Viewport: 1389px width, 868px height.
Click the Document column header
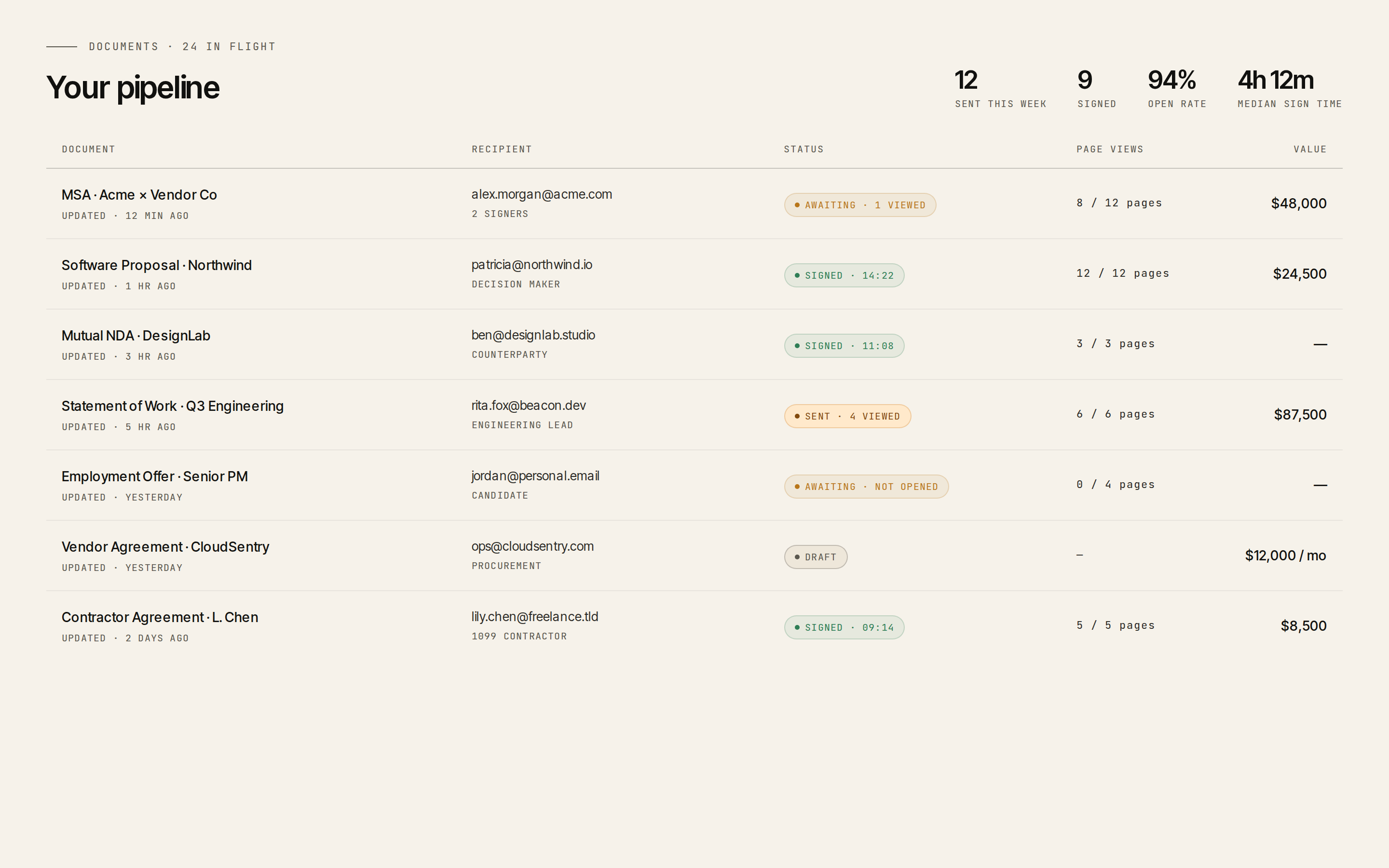pos(88,149)
